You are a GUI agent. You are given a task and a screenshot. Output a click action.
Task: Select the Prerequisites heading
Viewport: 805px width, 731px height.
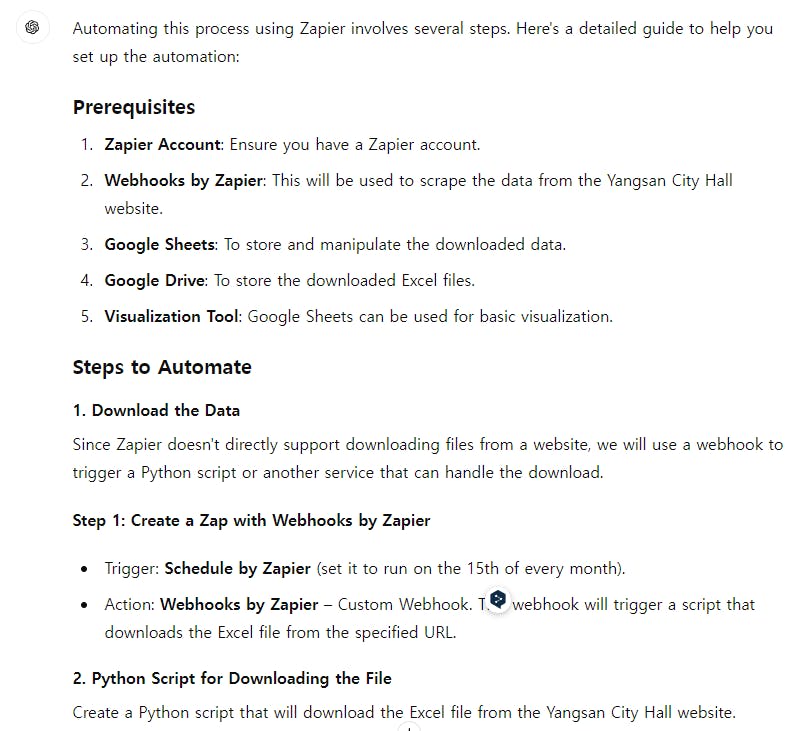click(134, 107)
